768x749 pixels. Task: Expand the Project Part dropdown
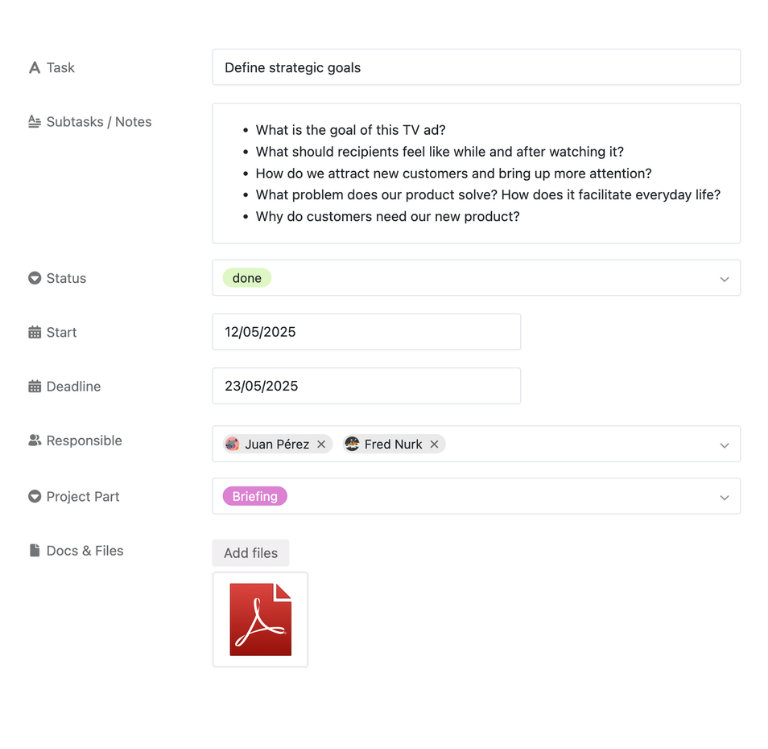[x=724, y=497]
